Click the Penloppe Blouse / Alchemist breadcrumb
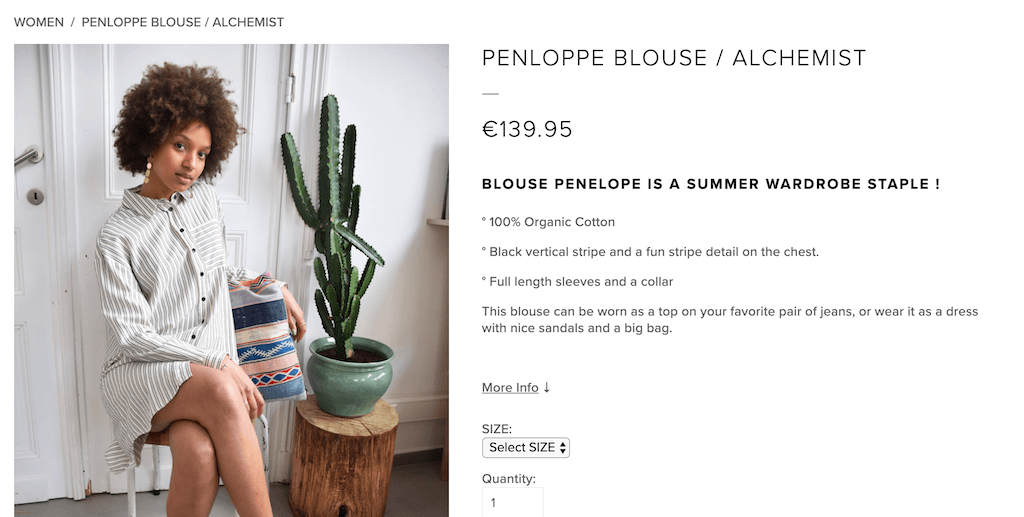 [182, 22]
